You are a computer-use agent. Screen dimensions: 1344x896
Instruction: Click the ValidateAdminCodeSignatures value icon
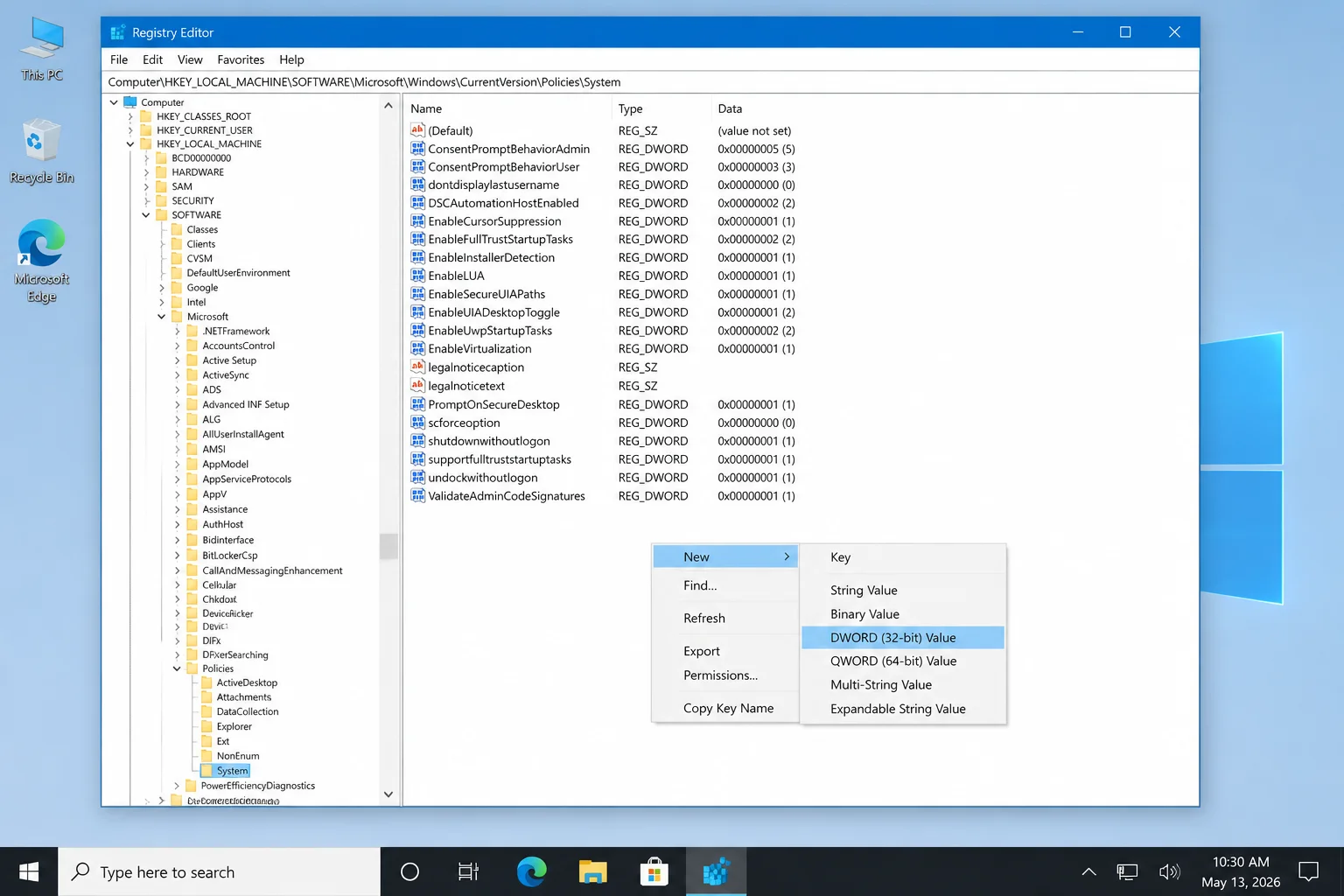[417, 496]
